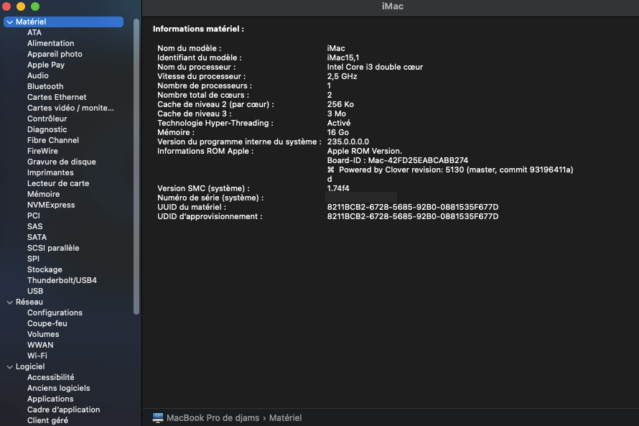Select Diagnostic in the sidebar
The height and width of the screenshot is (426, 639).
point(47,130)
